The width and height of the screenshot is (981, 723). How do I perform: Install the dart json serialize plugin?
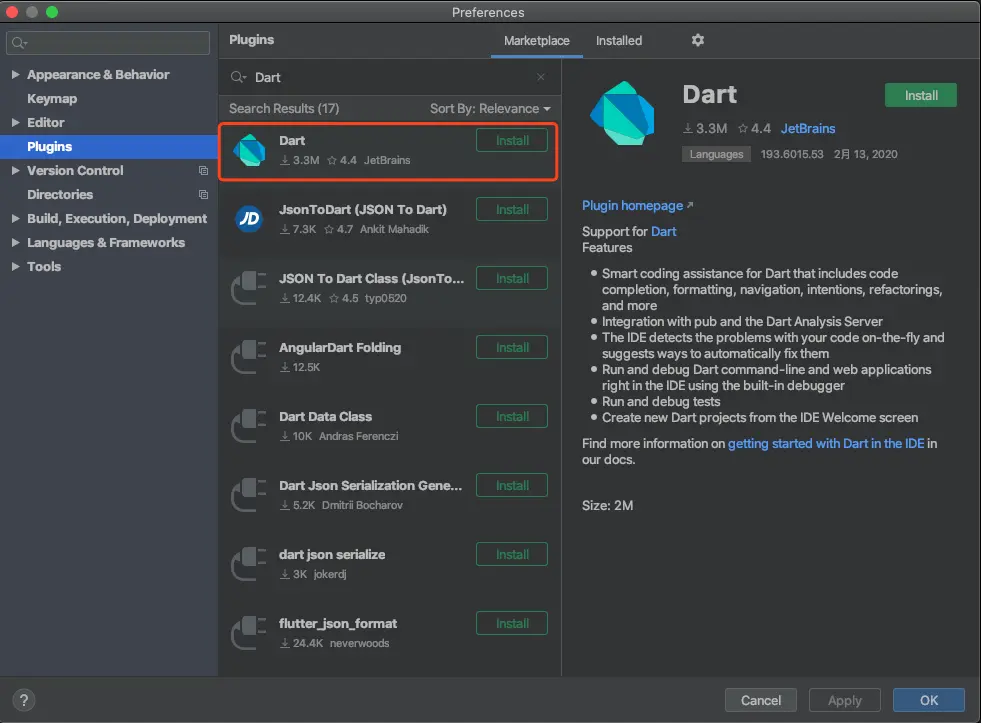pos(512,554)
